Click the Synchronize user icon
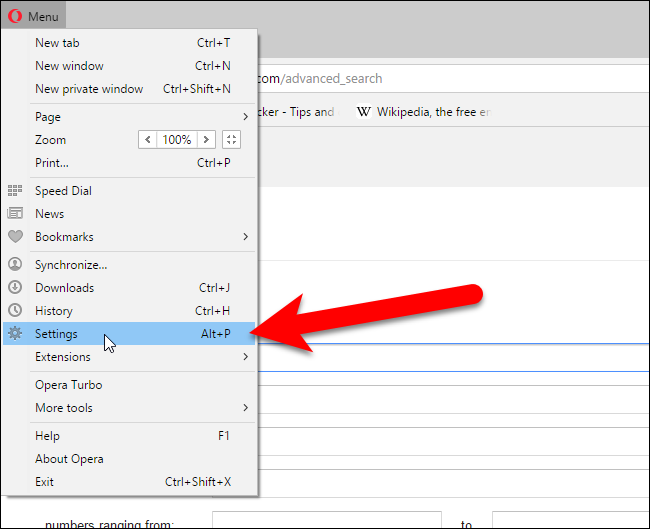The width and height of the screenshot is (650, 529). pos(15,264)
